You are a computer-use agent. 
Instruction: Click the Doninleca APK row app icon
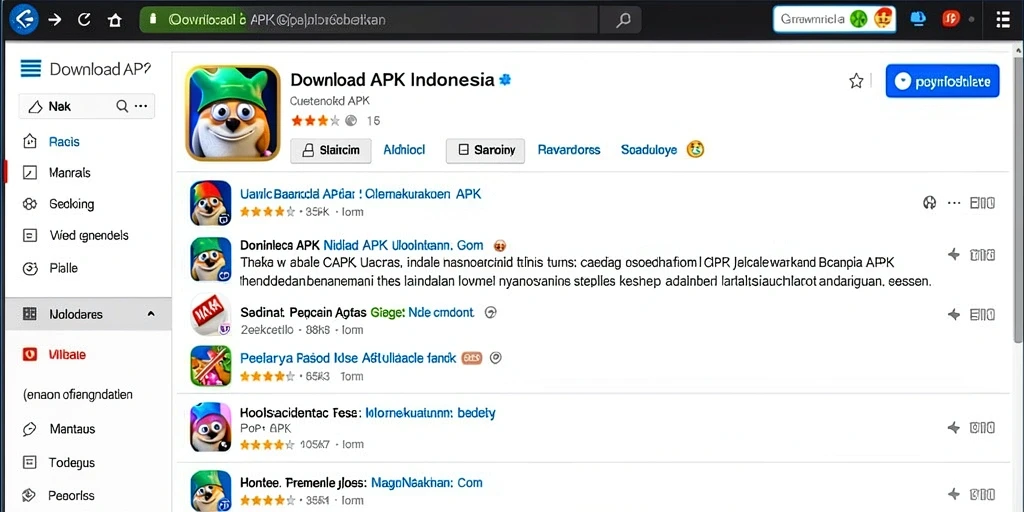point(210,259)
